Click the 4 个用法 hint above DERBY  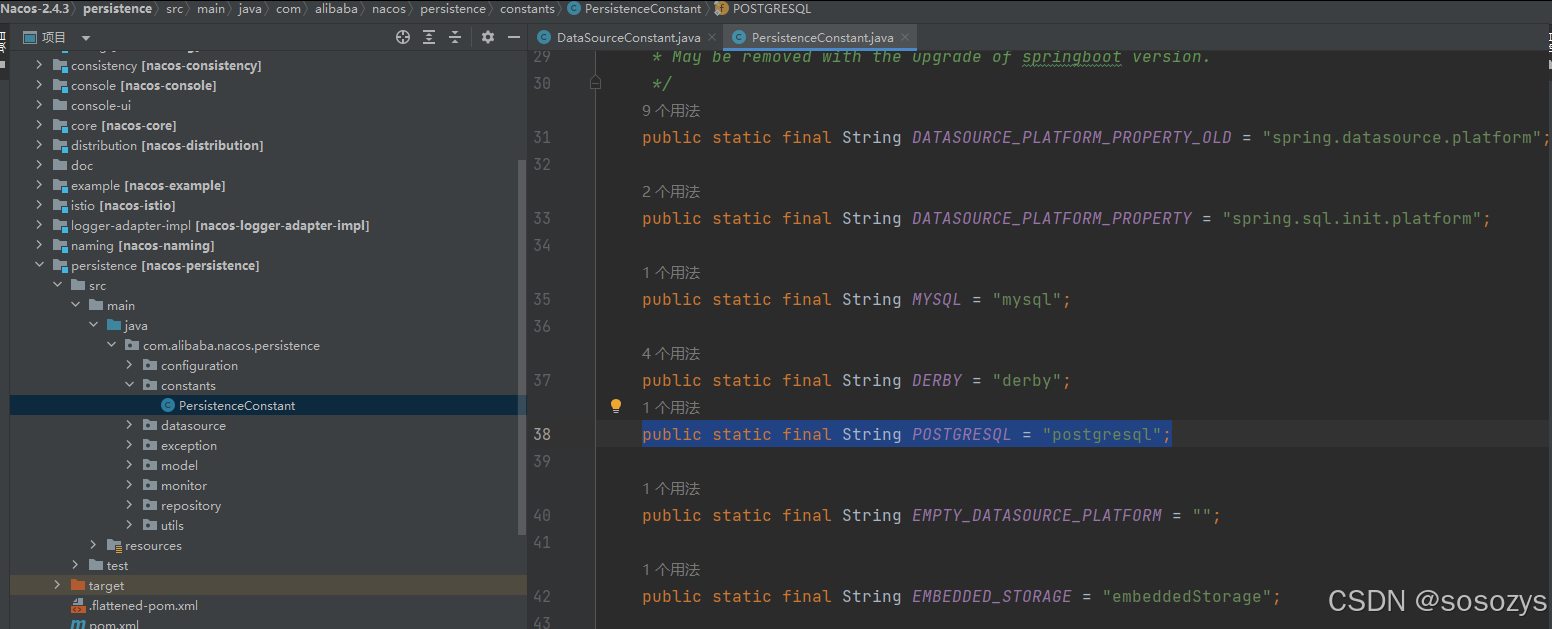(x=671, y=353)
